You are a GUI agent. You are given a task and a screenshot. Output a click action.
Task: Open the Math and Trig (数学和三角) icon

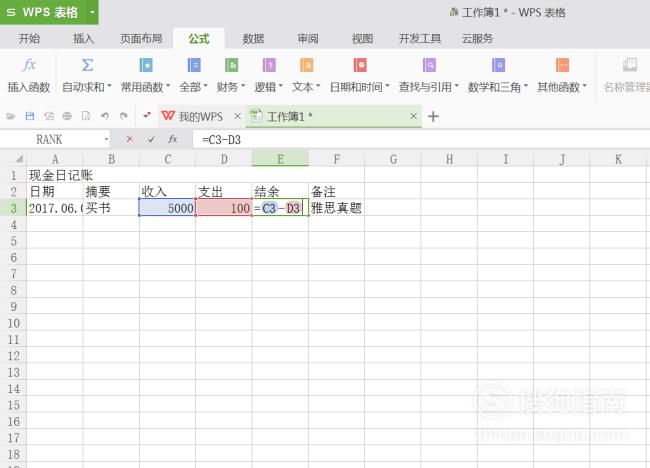click(498, 65)
